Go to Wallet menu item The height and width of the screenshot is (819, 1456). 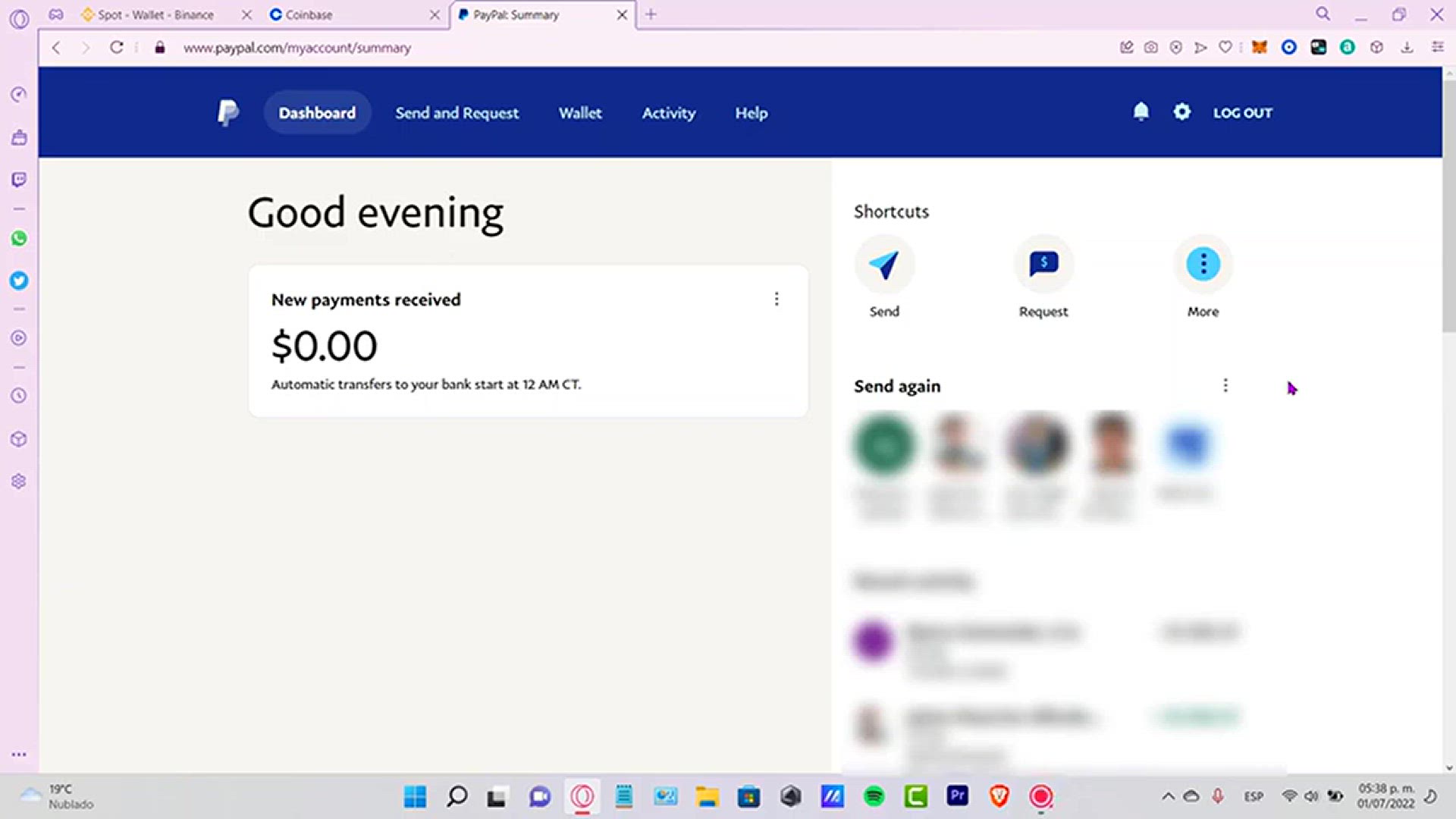pyautogui.click(x=580, y=113)
